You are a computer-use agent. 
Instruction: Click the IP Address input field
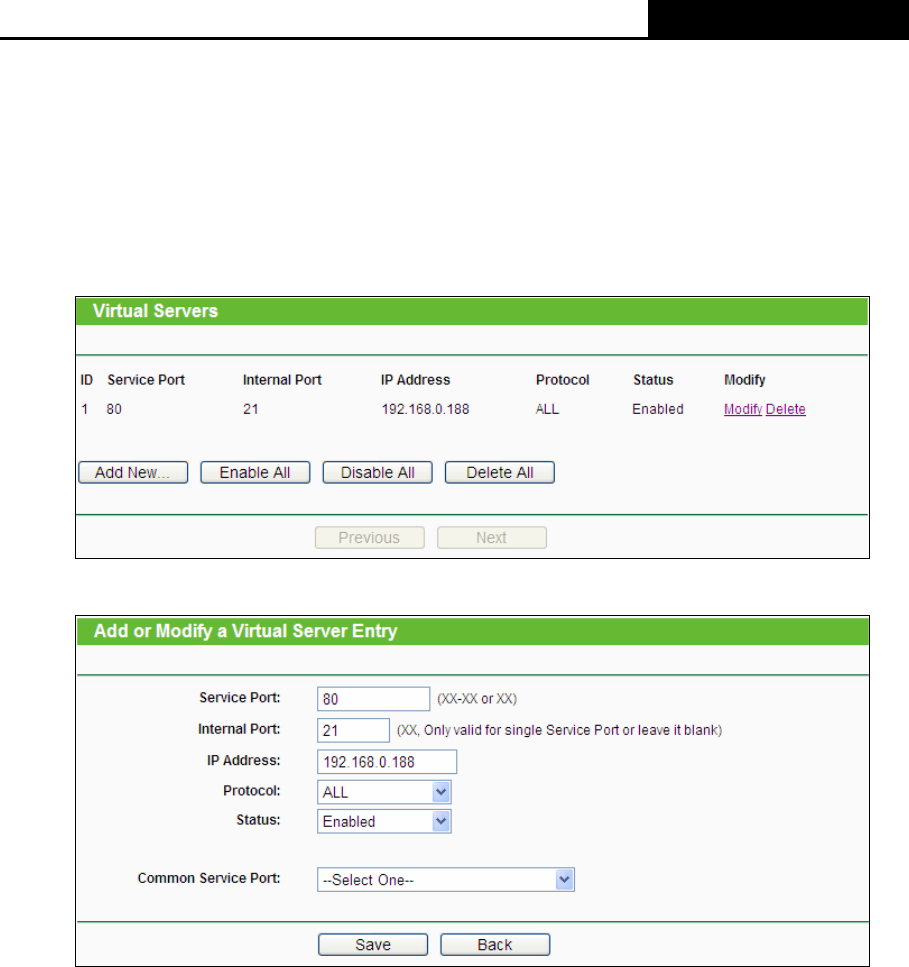pyautogui.click(x=387, y=762)
